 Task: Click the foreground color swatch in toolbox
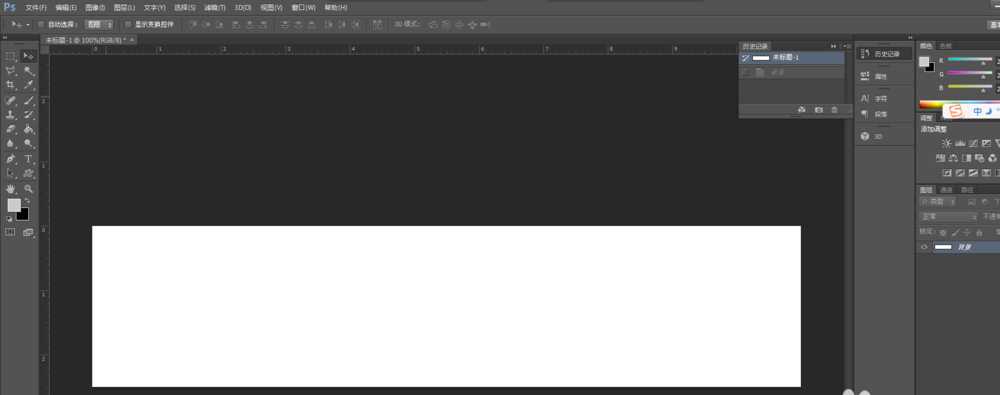pyautogui.click(x=13, y=205)
